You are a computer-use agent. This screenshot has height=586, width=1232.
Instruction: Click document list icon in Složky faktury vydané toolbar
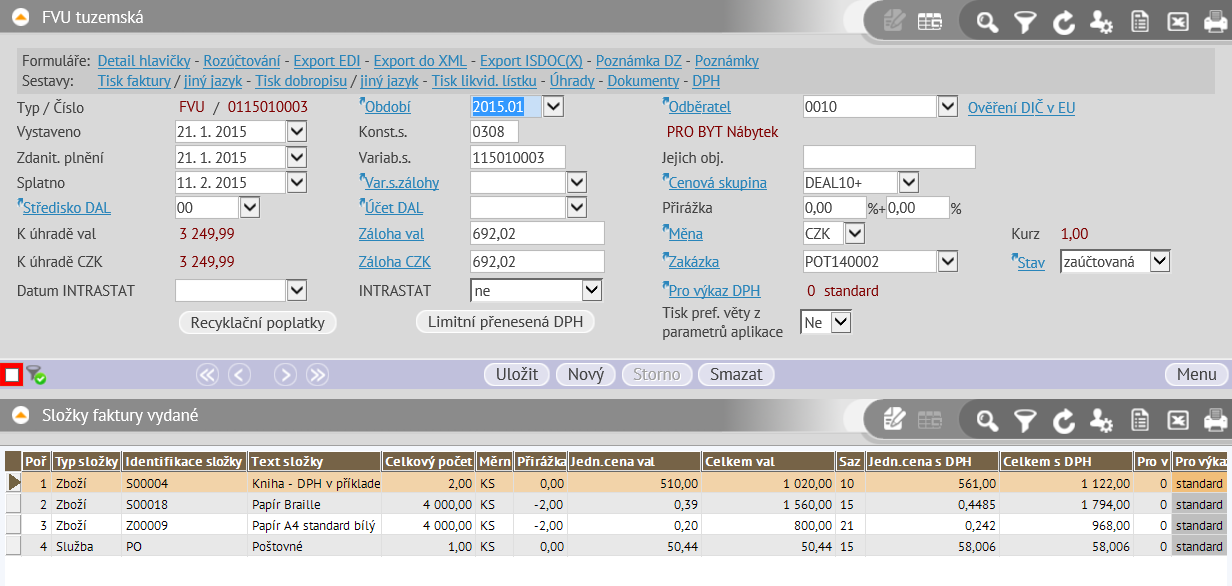pos(1139,420)
